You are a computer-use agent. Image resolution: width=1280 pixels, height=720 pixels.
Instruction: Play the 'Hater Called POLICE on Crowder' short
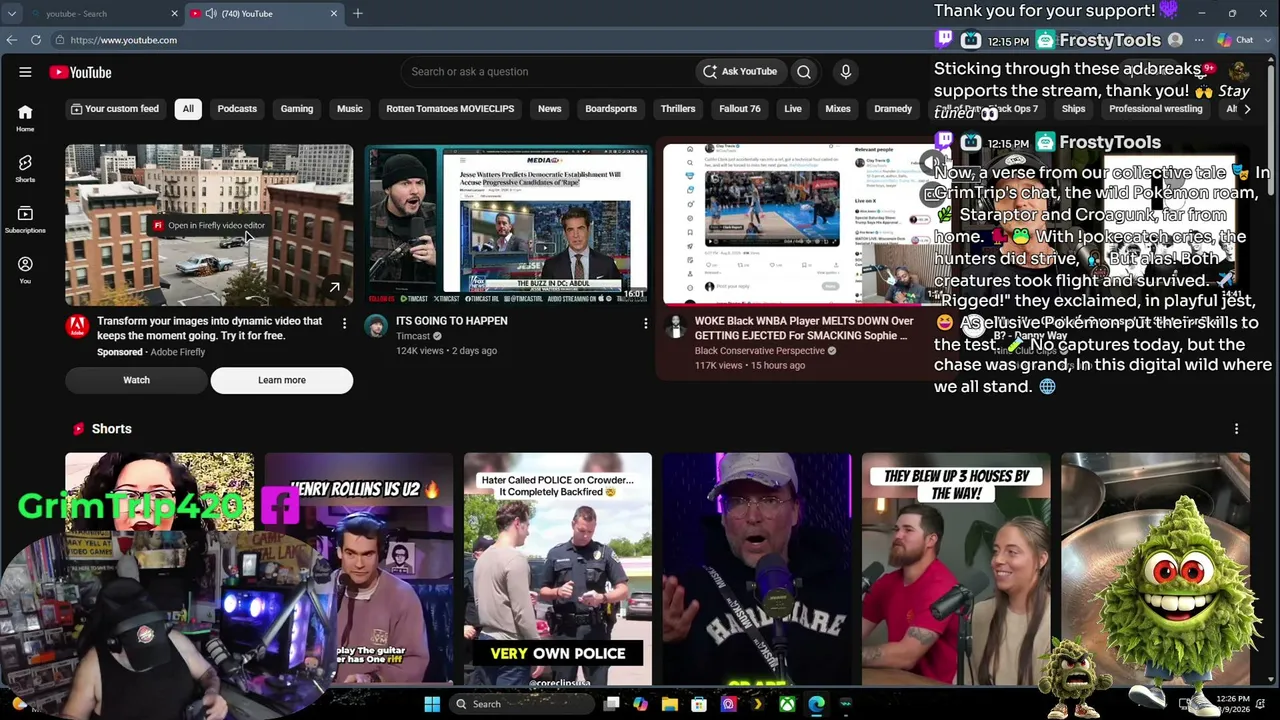[x=558, y=569]
